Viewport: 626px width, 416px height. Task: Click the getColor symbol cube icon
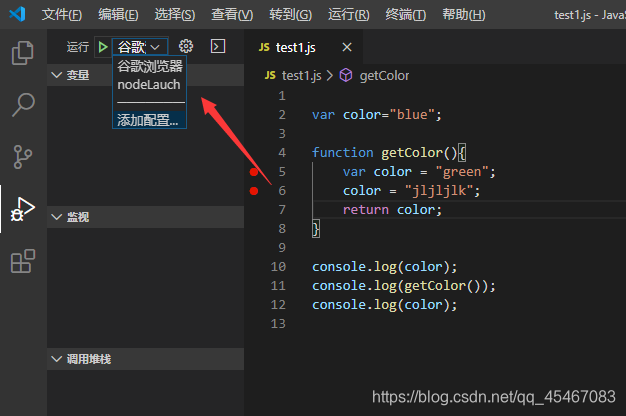pyautogui.click(x=346, y=75)
